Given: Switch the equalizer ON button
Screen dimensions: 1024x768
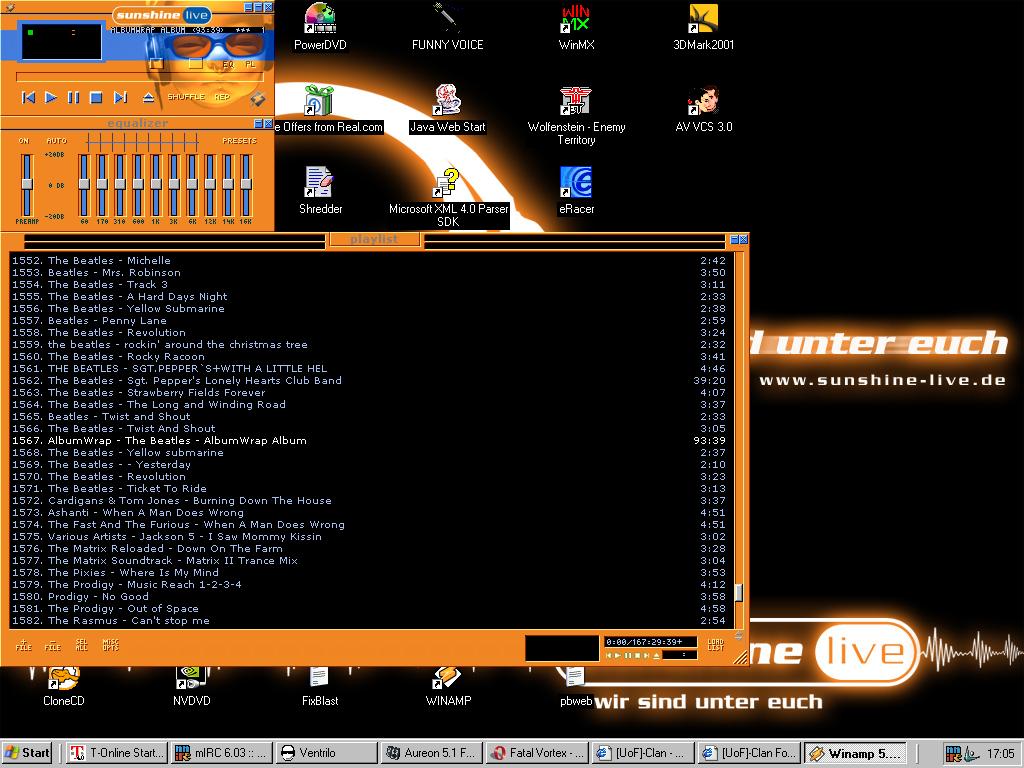Looking at the screenshot, I should click(x=24, y=140).
